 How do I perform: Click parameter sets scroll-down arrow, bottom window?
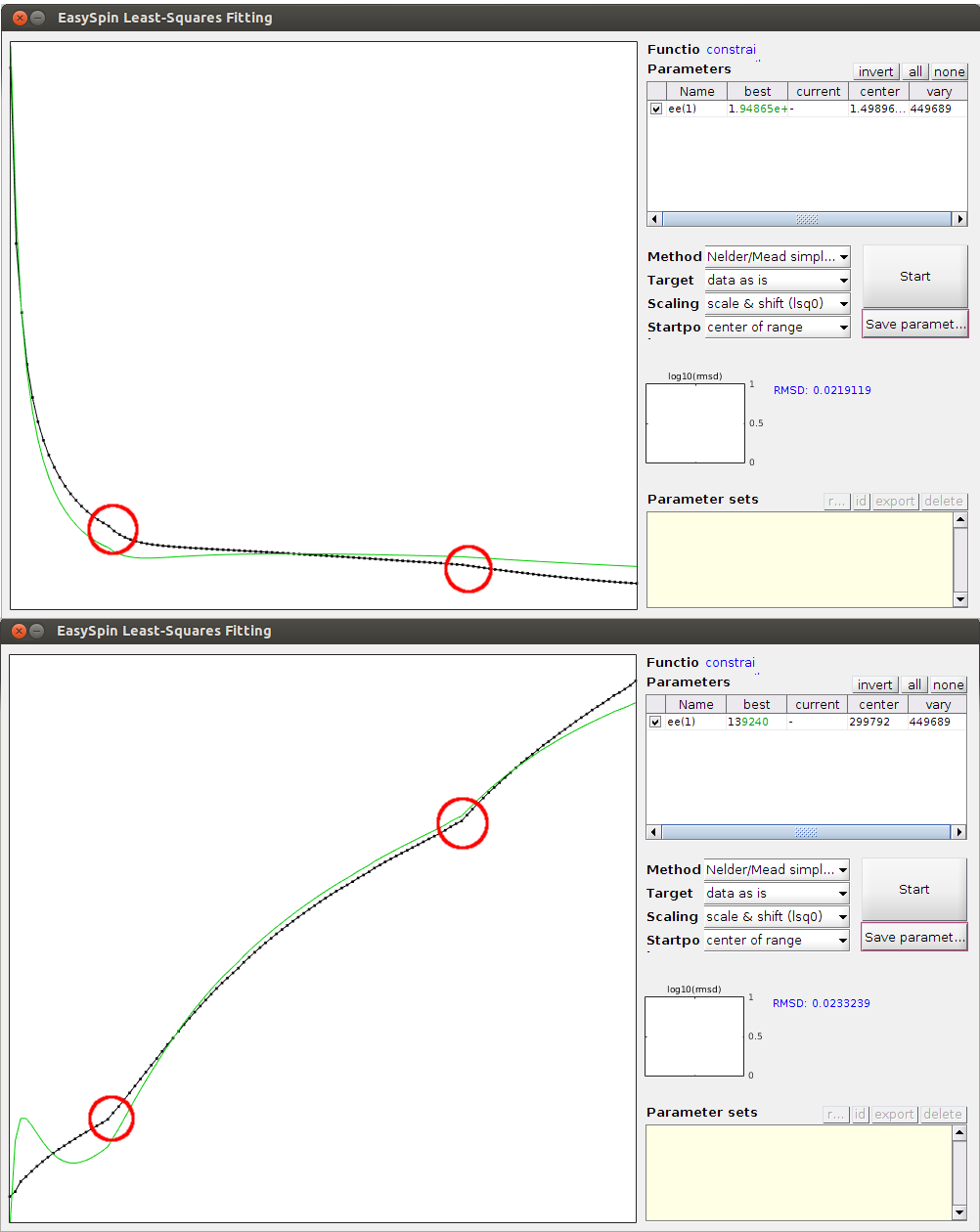click(x=959, y=1213)
